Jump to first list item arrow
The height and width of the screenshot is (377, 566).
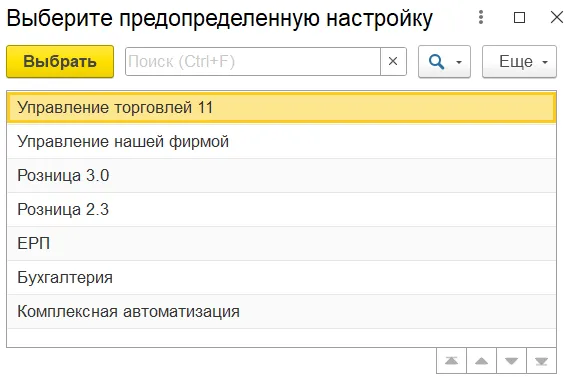(451, 361)
